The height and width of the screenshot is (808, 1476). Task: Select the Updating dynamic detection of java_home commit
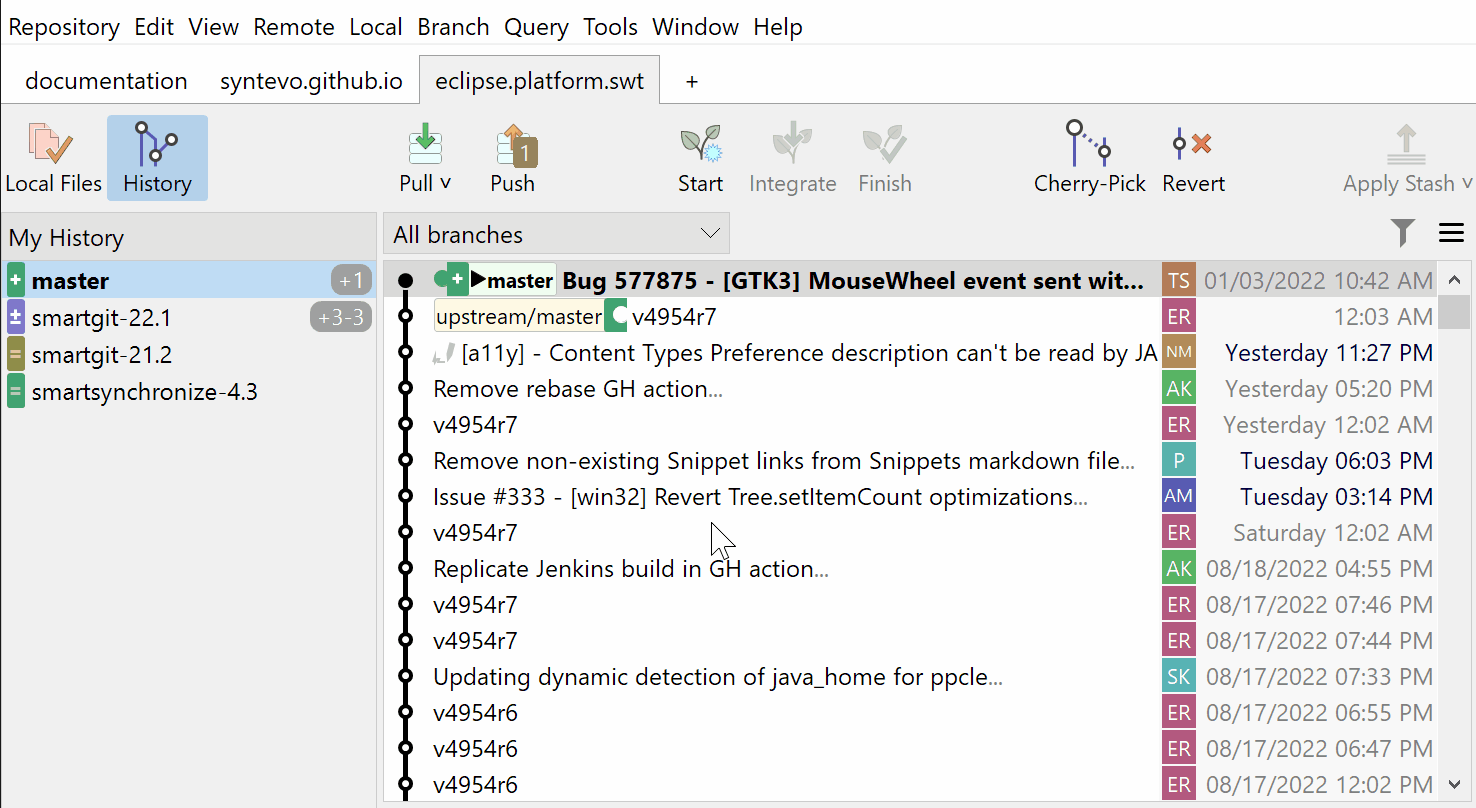910,677
